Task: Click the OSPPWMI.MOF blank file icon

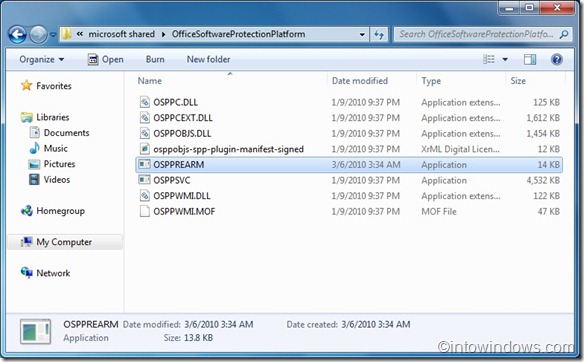Action: [x=145, y=211]
